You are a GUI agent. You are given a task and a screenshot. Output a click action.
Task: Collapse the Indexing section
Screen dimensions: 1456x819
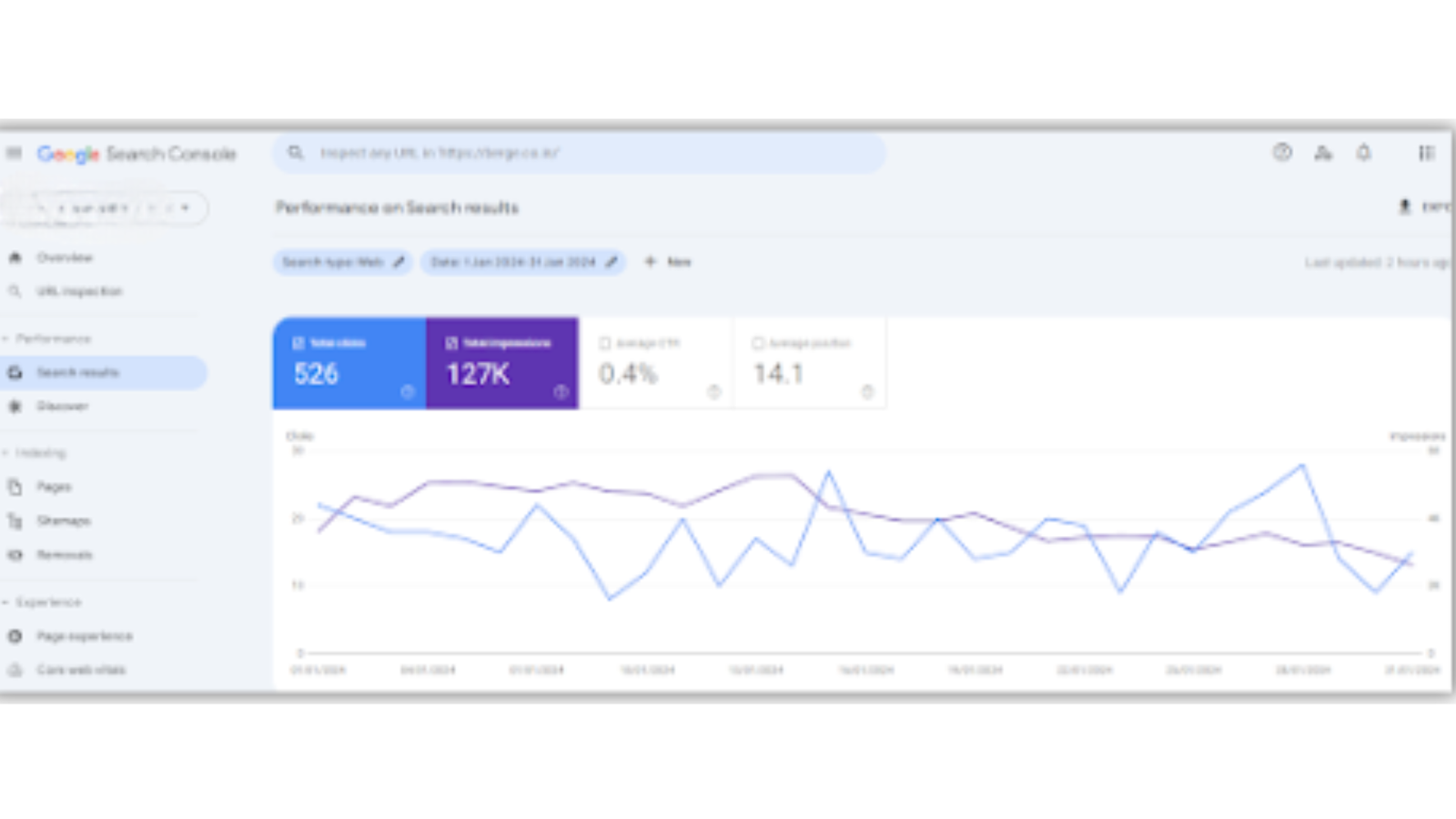(x=35, y=452)
